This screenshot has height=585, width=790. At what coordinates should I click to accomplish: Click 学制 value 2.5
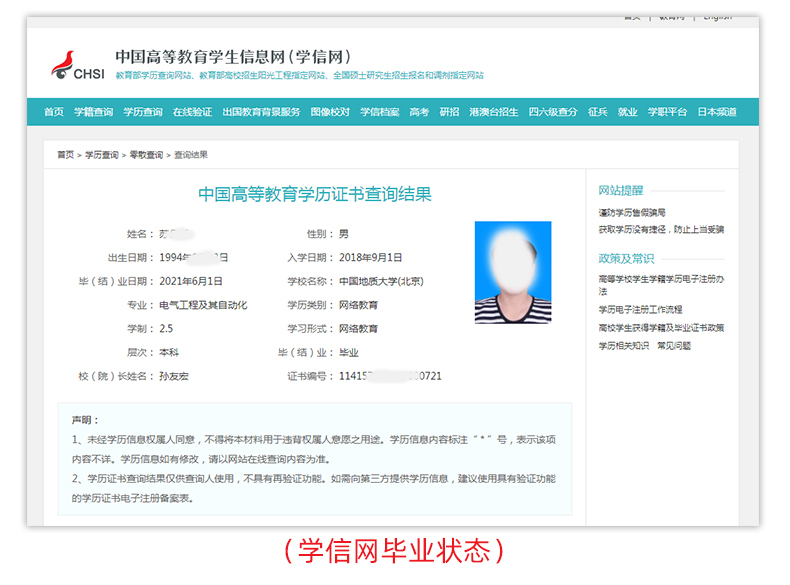166,329
